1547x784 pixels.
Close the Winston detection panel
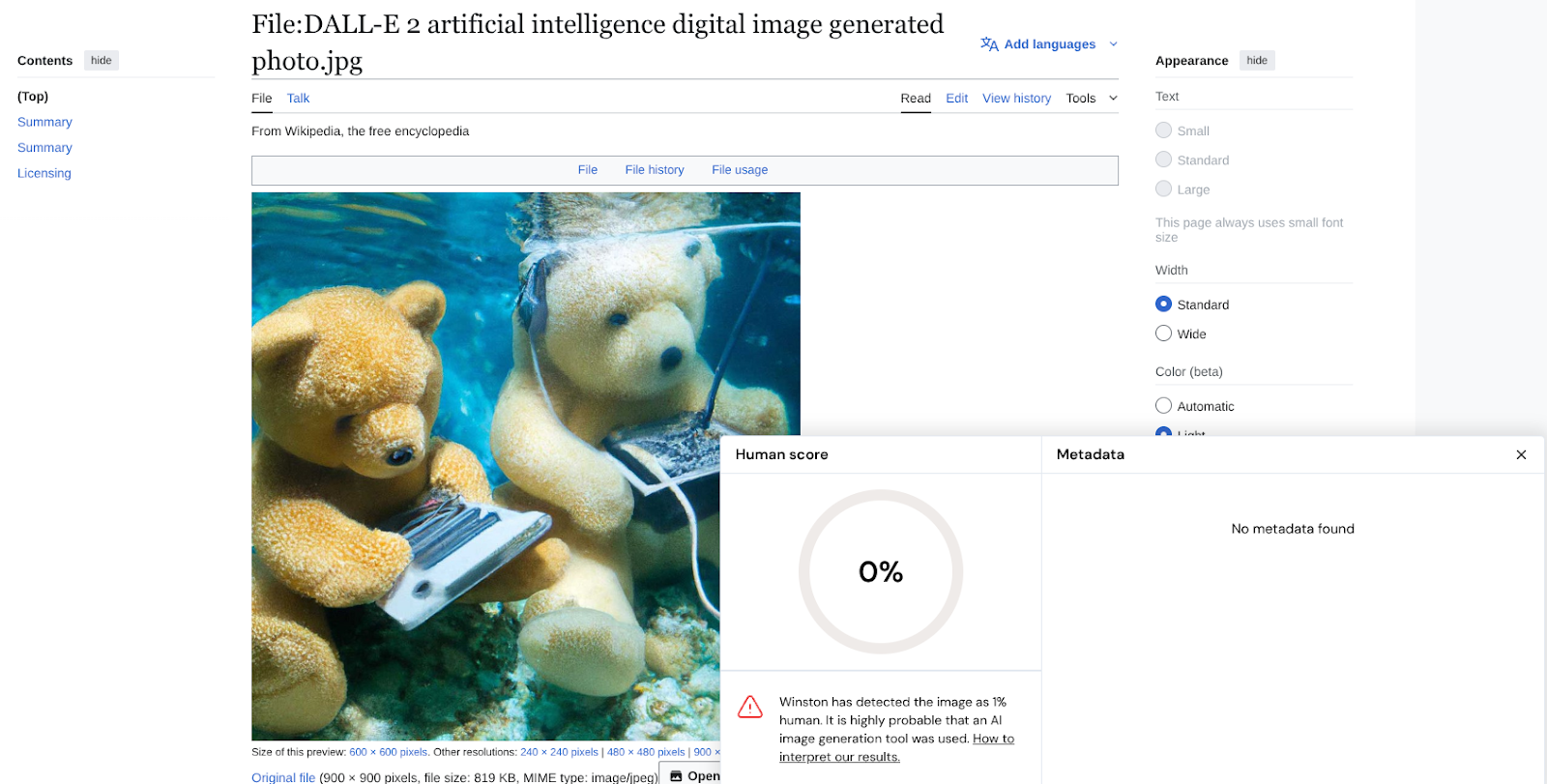click(x=1521, y=454)
